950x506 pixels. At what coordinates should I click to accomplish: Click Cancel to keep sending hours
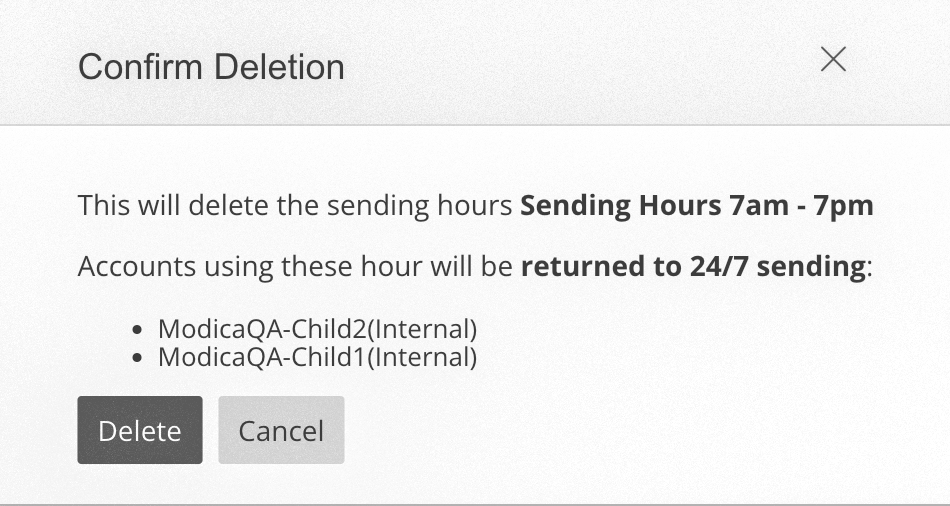(x=281, y=430)
